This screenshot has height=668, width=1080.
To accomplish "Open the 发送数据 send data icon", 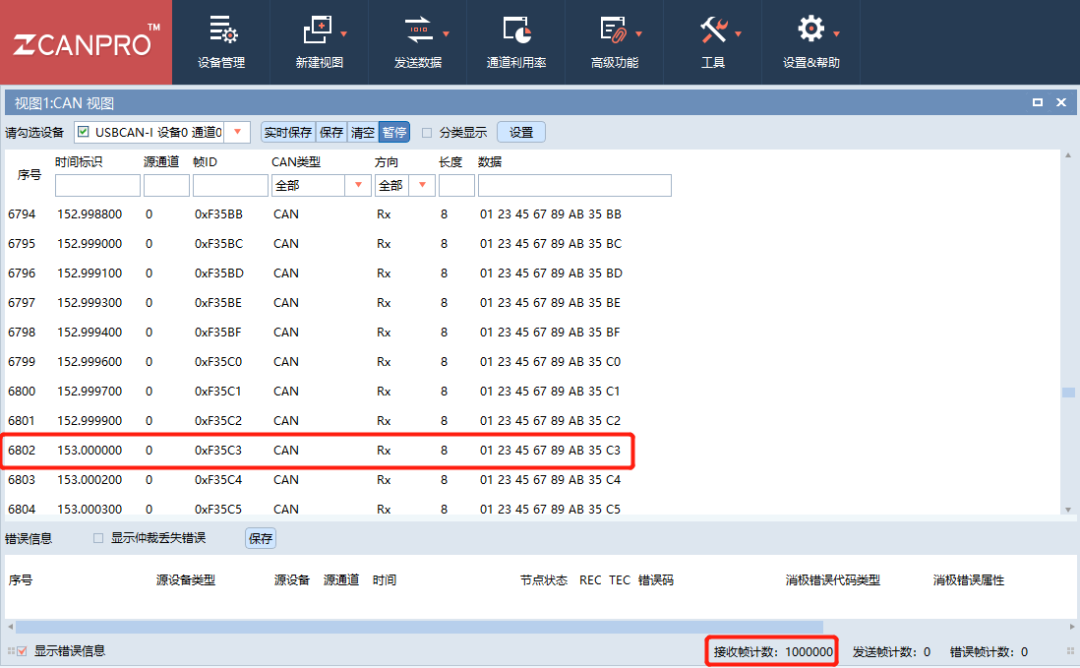I will point(418,30).
